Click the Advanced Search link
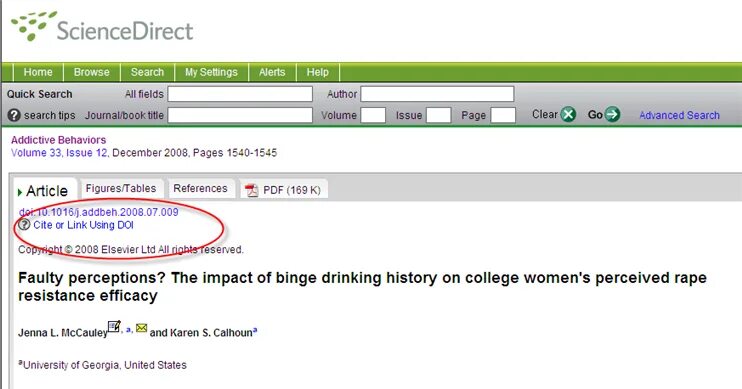The width and height of the screenshot is (742, 389). 679,115
